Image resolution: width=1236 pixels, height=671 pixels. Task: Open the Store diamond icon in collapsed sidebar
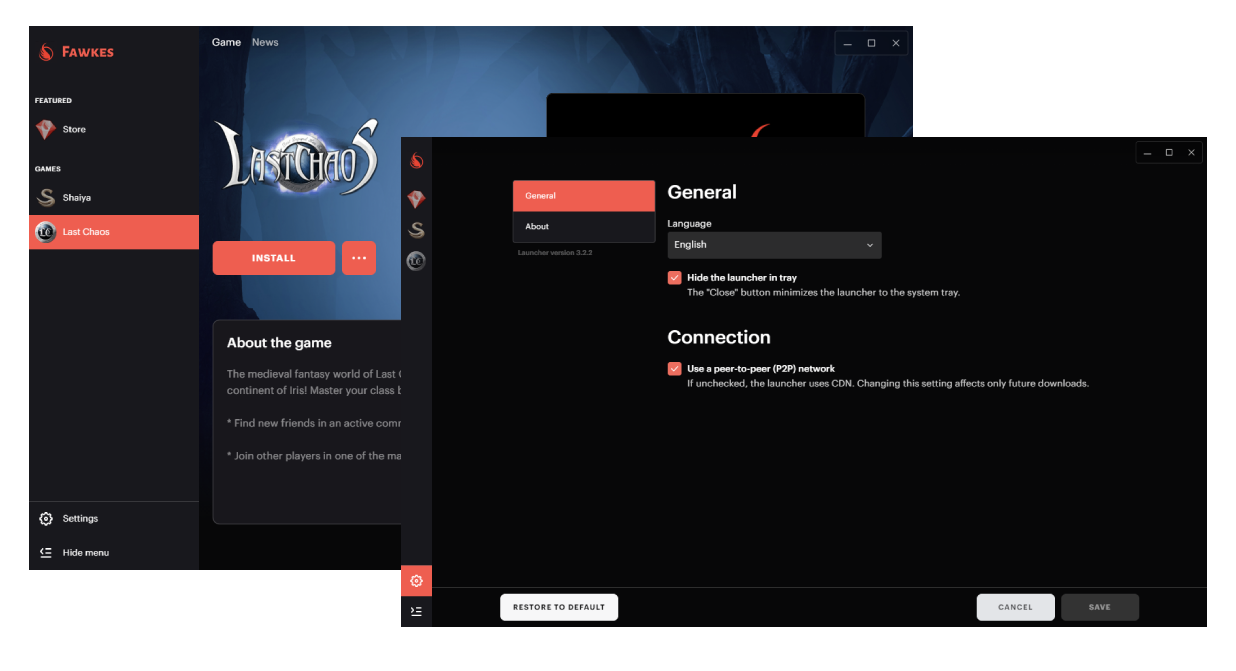(417, 199)
